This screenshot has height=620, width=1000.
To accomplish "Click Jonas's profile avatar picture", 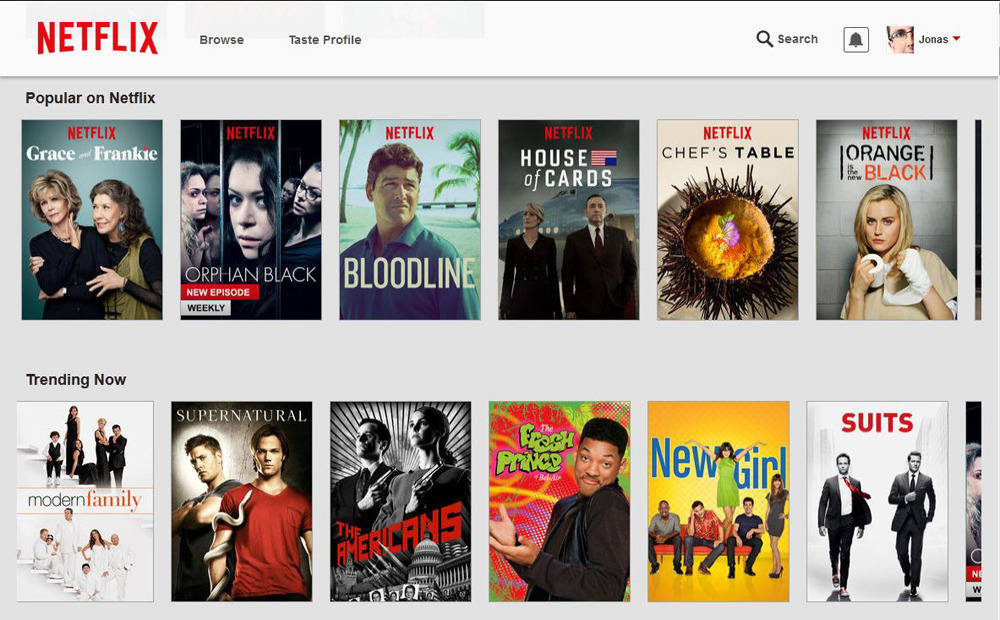I will click(x=900, y=40).
